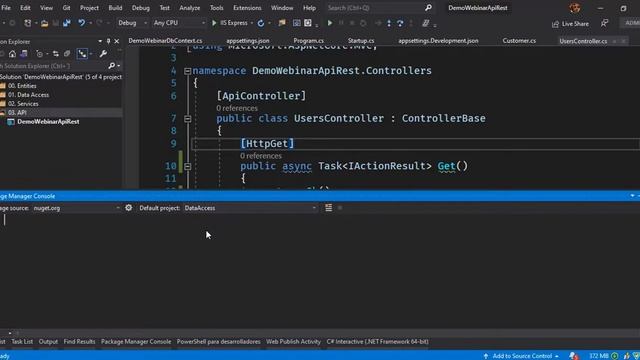
Task: Open the Default project DataAccess dropdown
Action: click(x=250, y=208)
